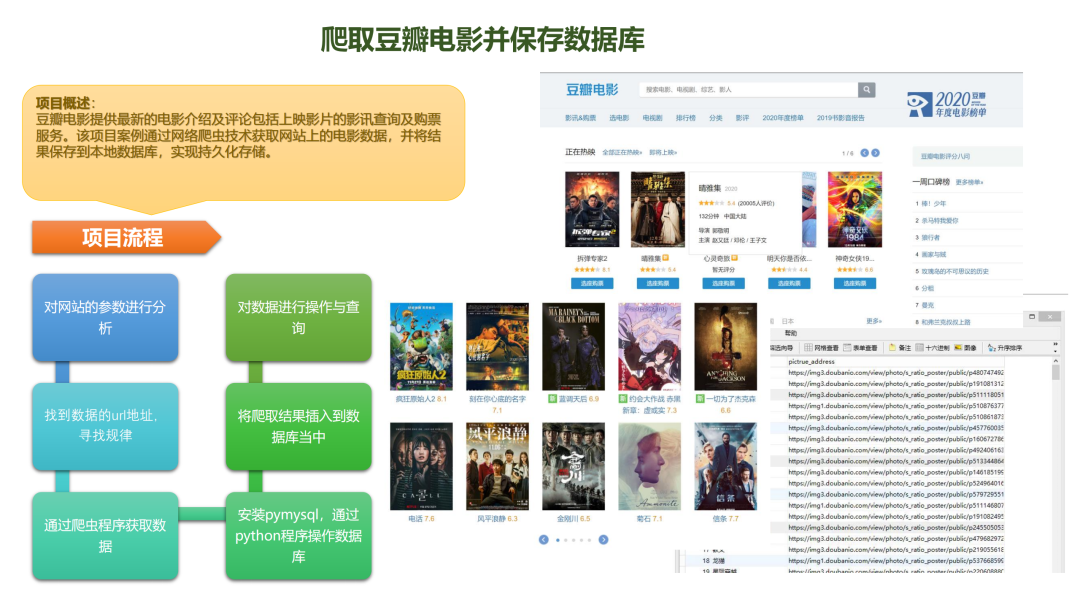Open the 2020年度榜单 nav link
The height and width of the screenshot is (608, 1080).
782,118
